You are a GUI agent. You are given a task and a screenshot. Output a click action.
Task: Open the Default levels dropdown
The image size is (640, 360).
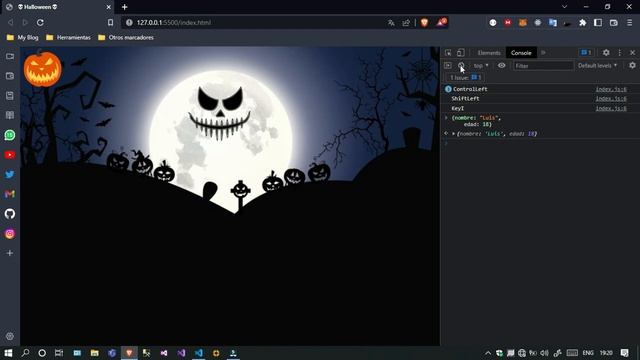tap(597, 65)
